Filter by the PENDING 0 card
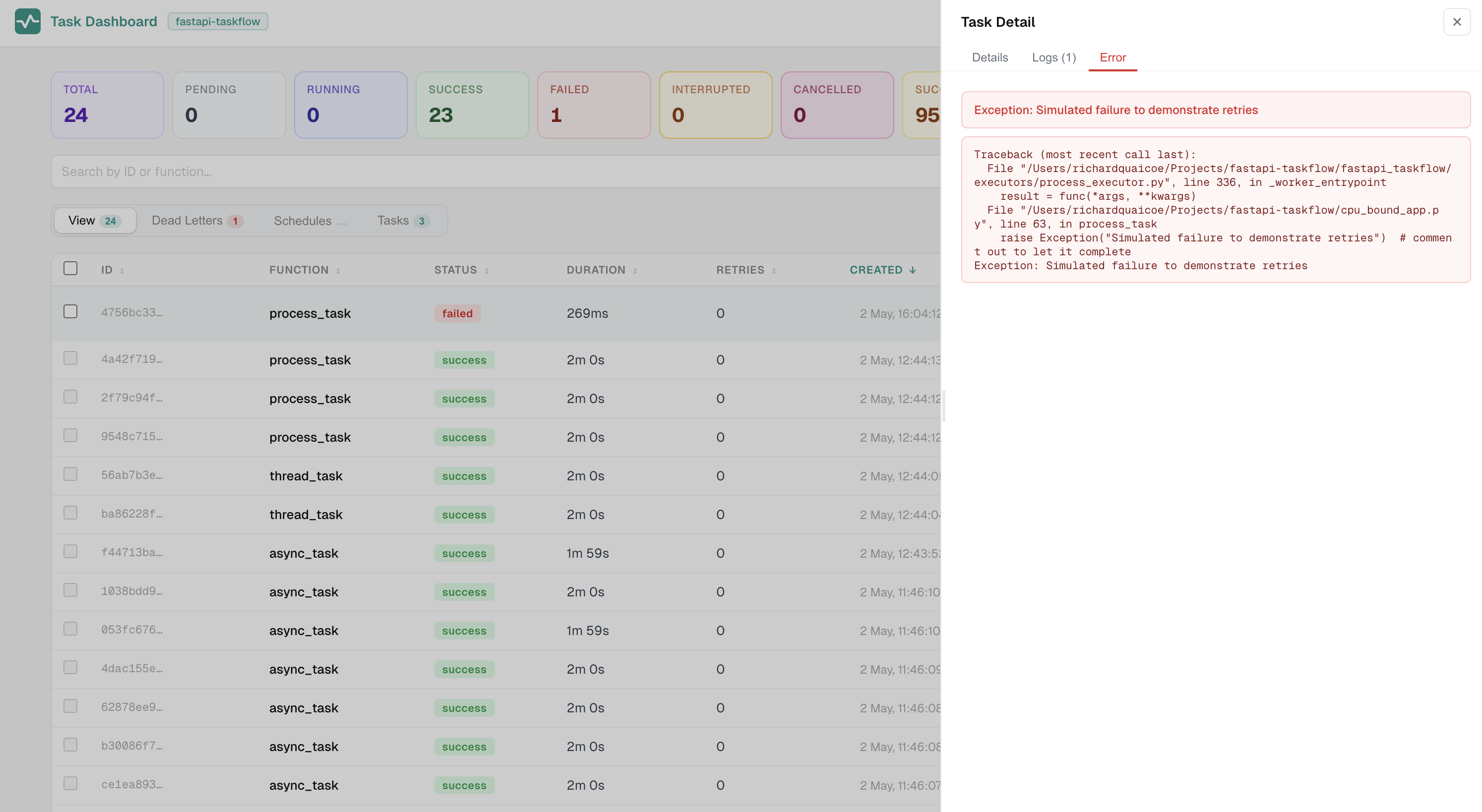Image resolution: width=1482 pixels, height=812 pixels. click(229, 105)
